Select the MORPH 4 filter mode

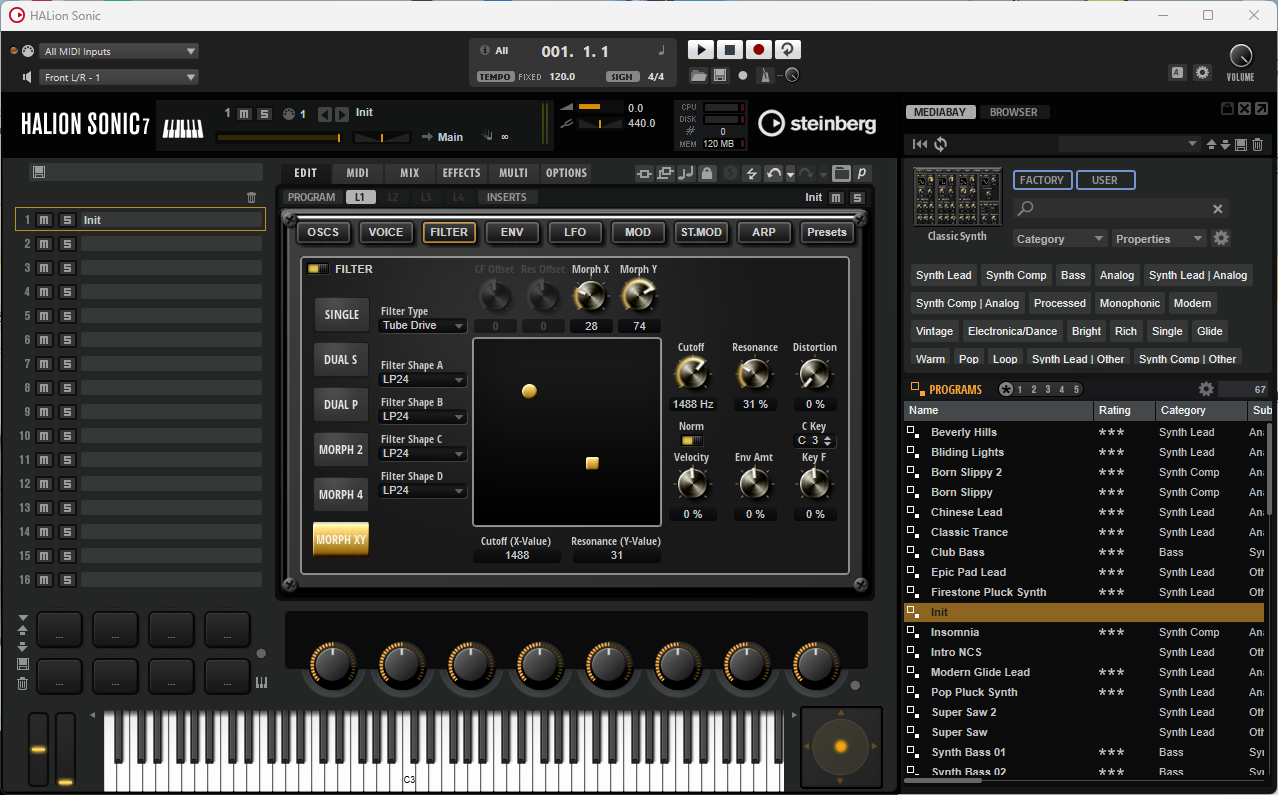(341, 494)
